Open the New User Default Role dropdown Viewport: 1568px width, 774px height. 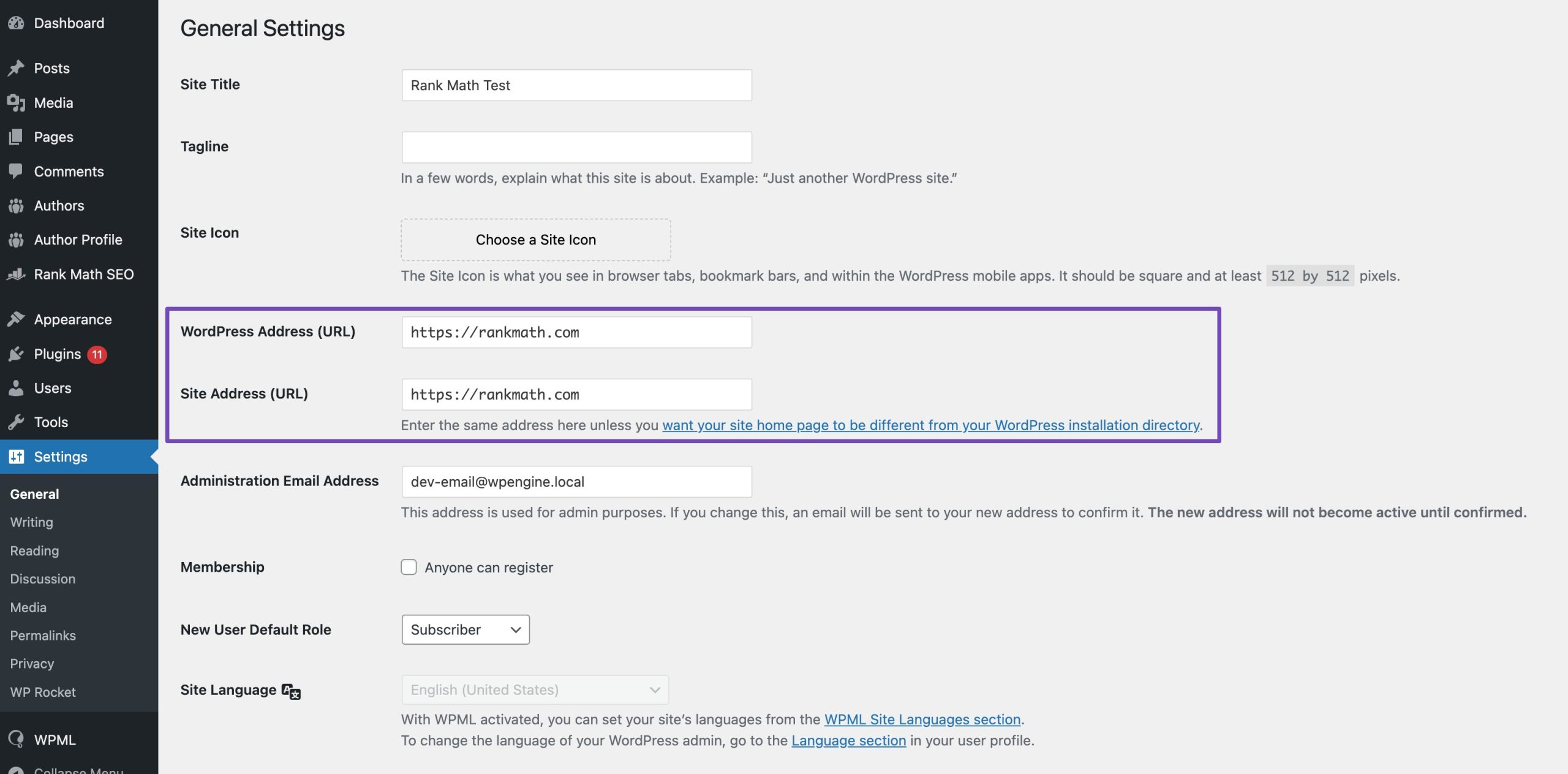465,629
